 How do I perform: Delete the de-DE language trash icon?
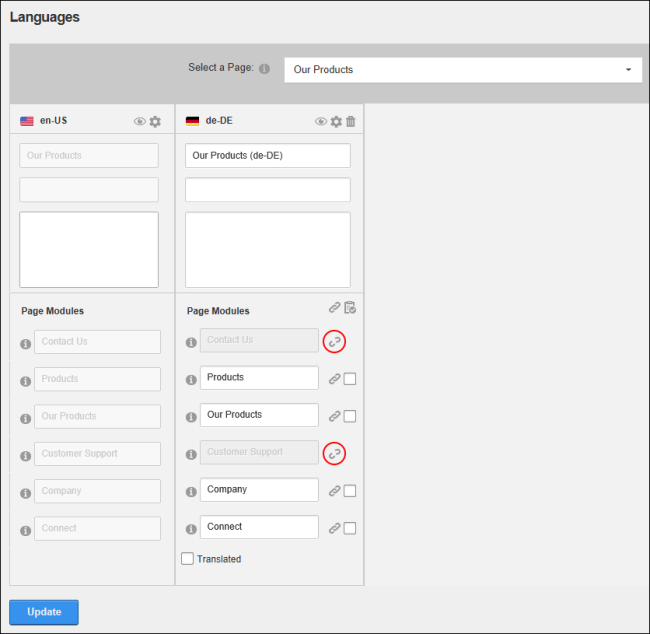351,121
